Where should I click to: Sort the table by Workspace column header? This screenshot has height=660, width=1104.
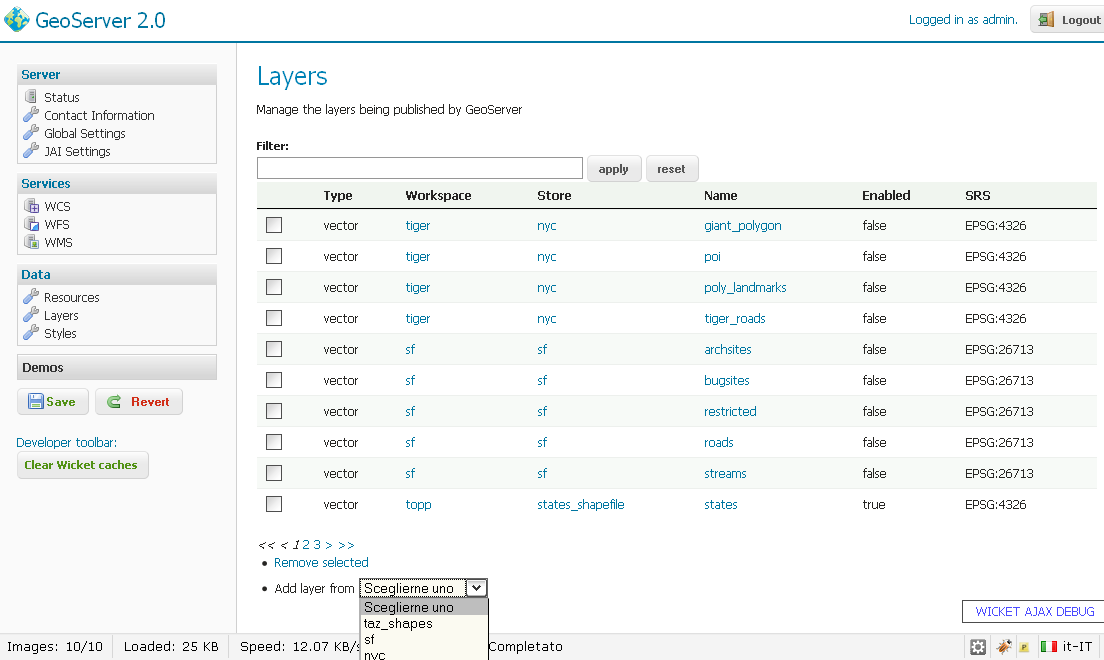point(438,195)
